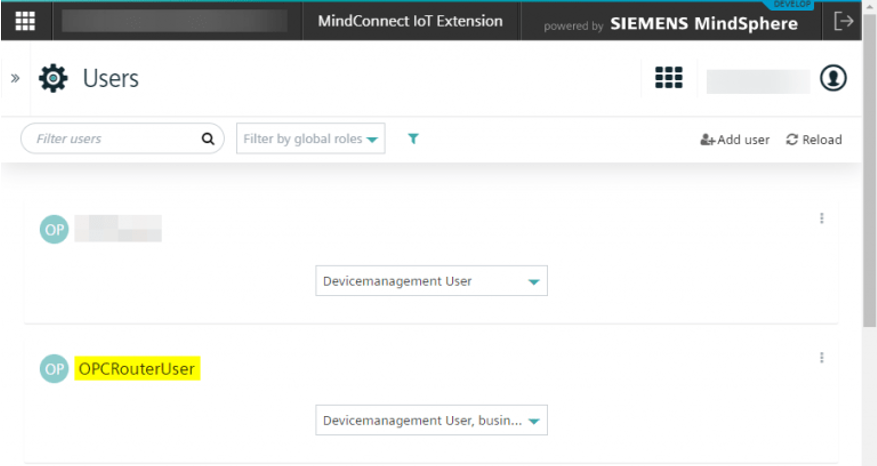Viewport: 877px width, 466px height.
Task: Expand the side navigation with double chevron
Action: 15,78
